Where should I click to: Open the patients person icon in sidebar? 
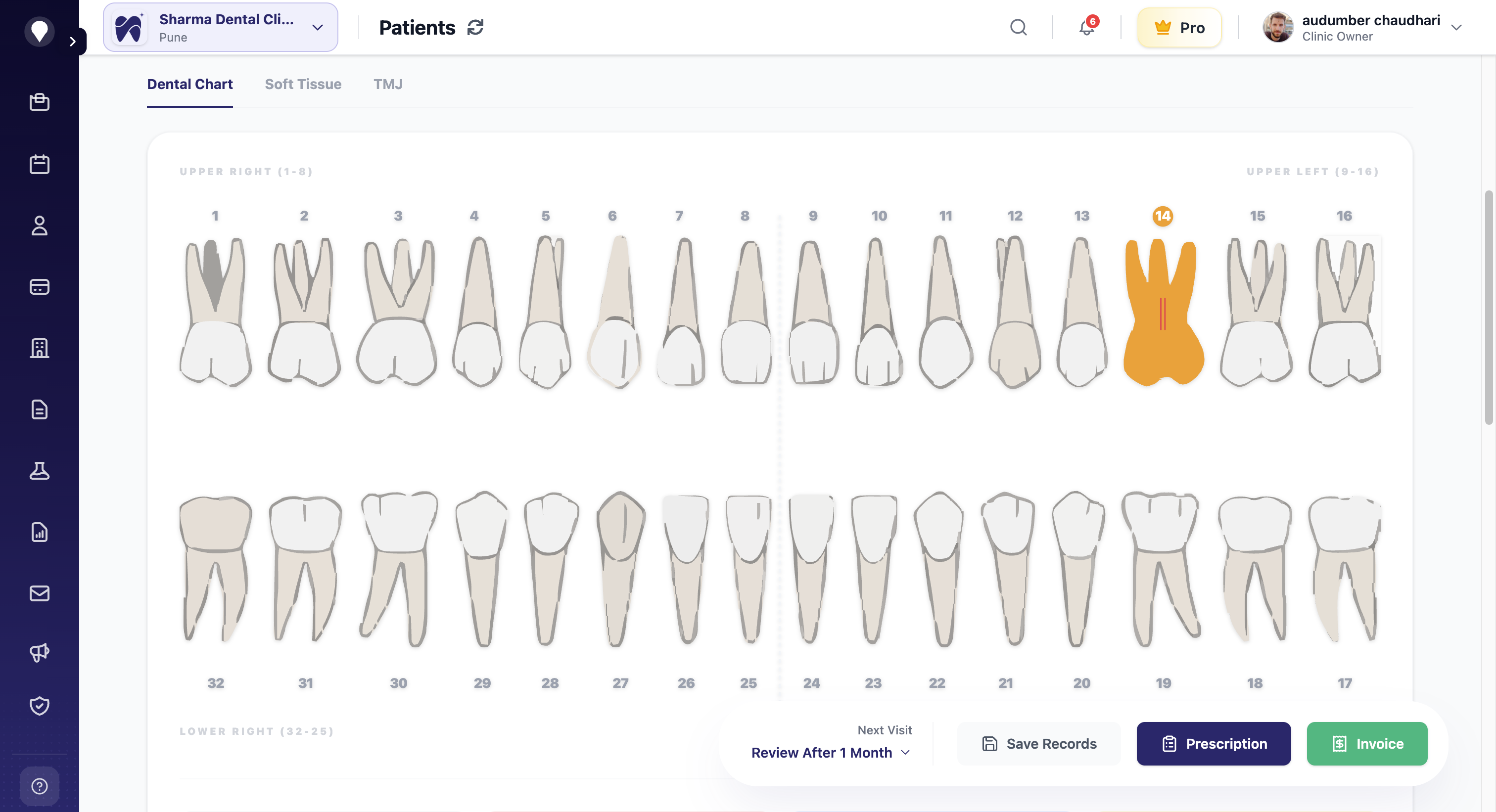click(x=40, y=225)
